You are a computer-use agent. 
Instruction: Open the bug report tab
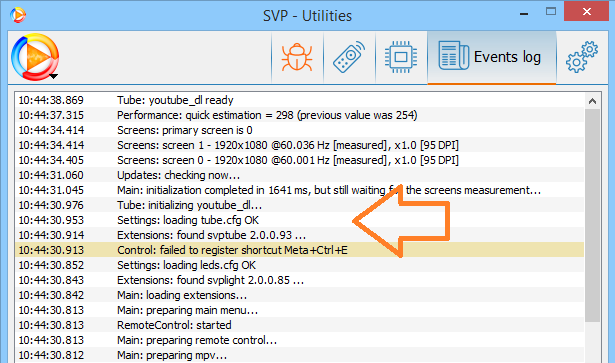[297, 57]
